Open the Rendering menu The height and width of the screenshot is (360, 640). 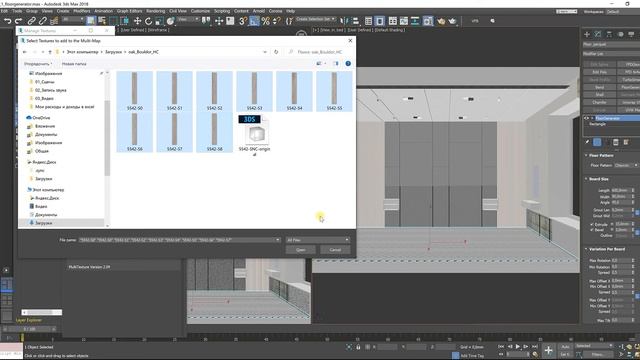tap(155, 11)
